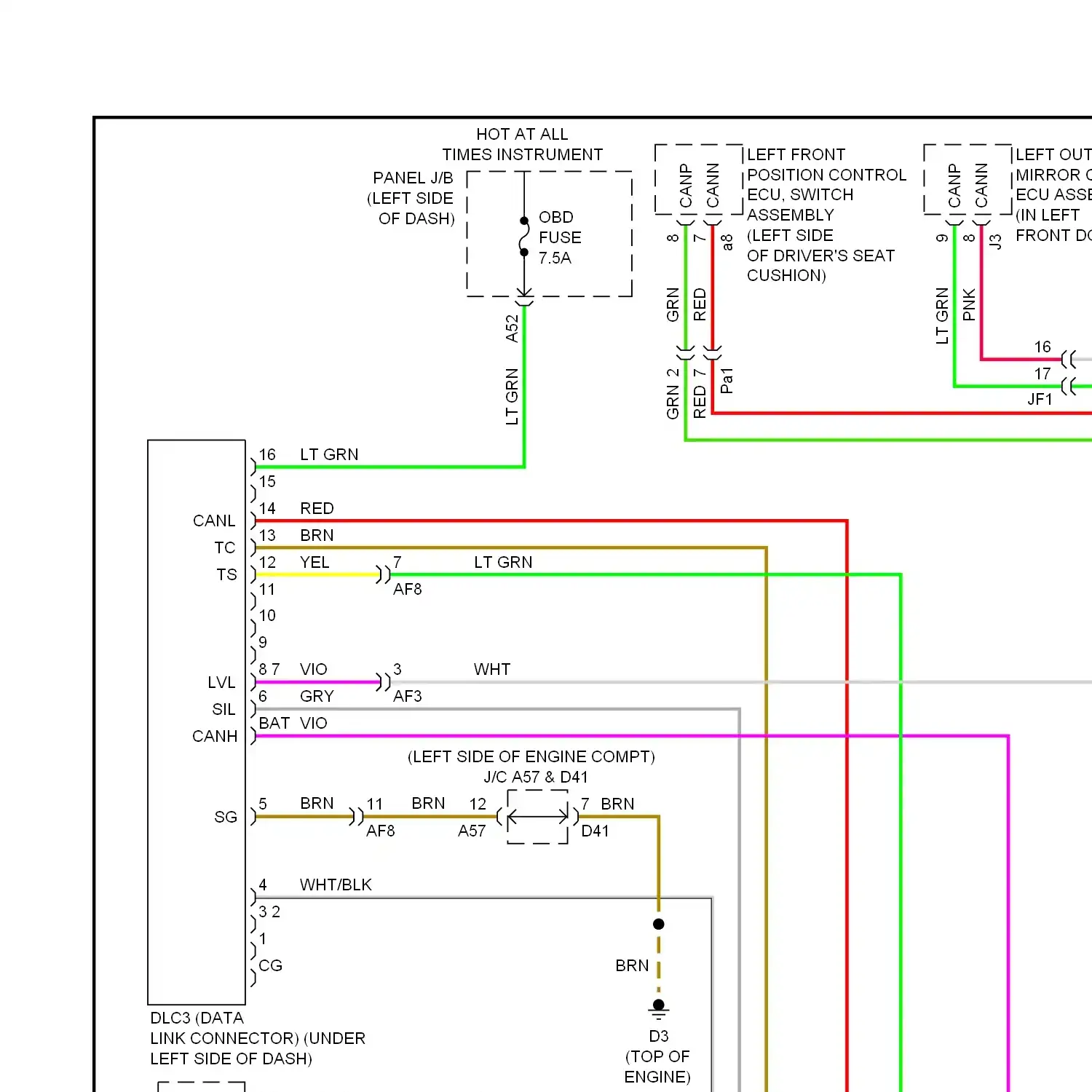1092x1092 pixels.
Task: Select the CG terminal label
Action: coord(270,965)
